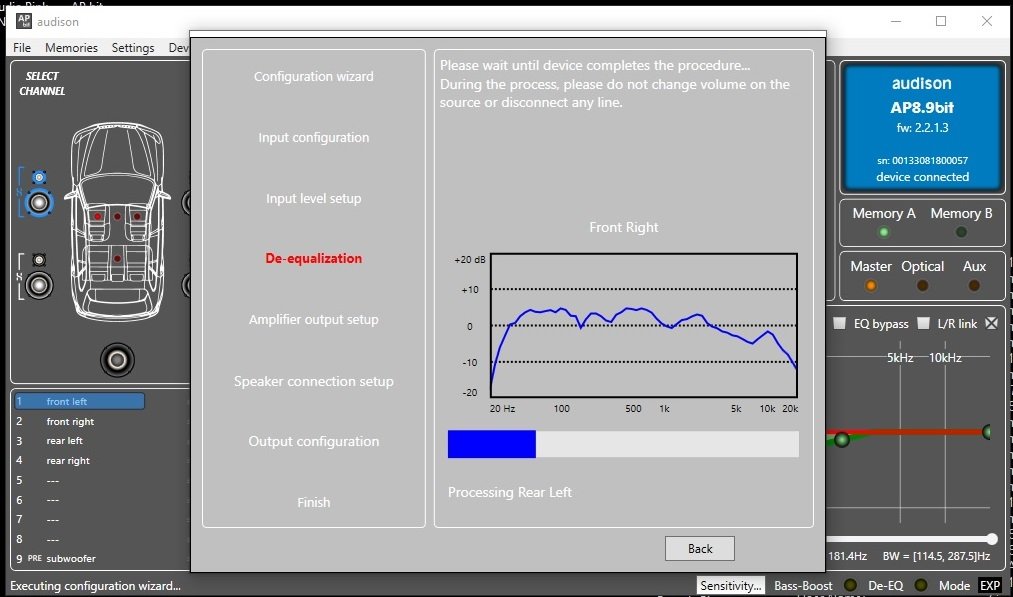Click the Back button in wizard

(700, 549)
